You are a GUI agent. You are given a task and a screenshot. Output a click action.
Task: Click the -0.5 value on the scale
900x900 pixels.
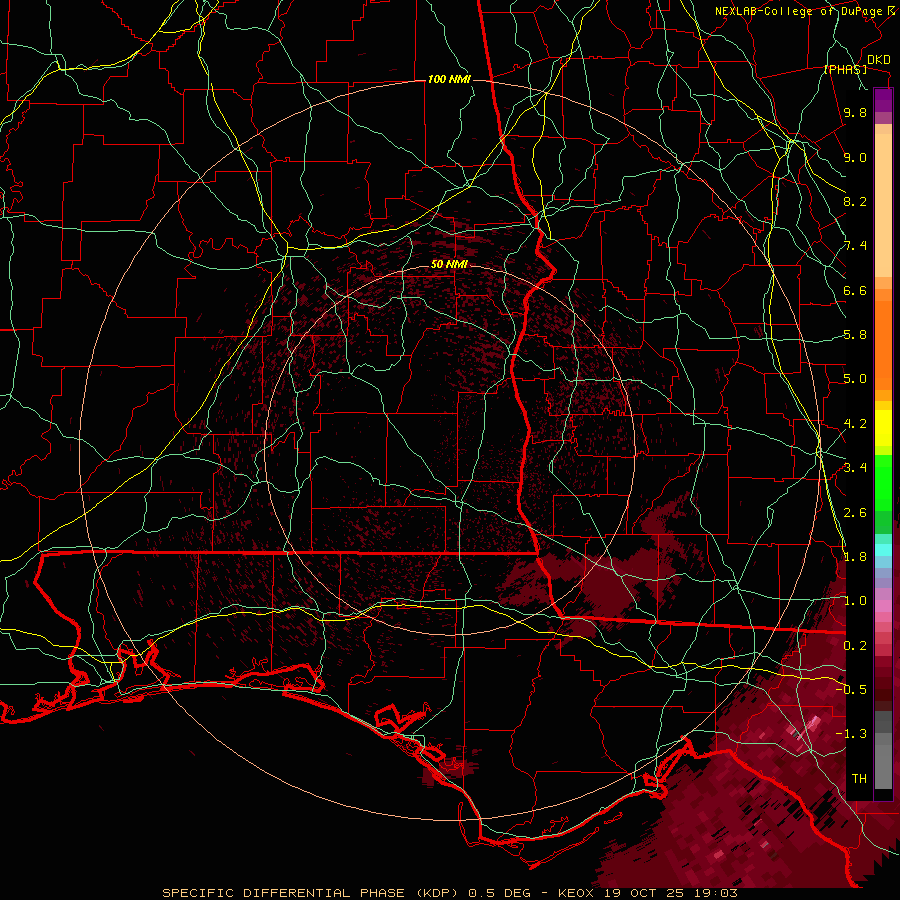click(x=851, y=689)
